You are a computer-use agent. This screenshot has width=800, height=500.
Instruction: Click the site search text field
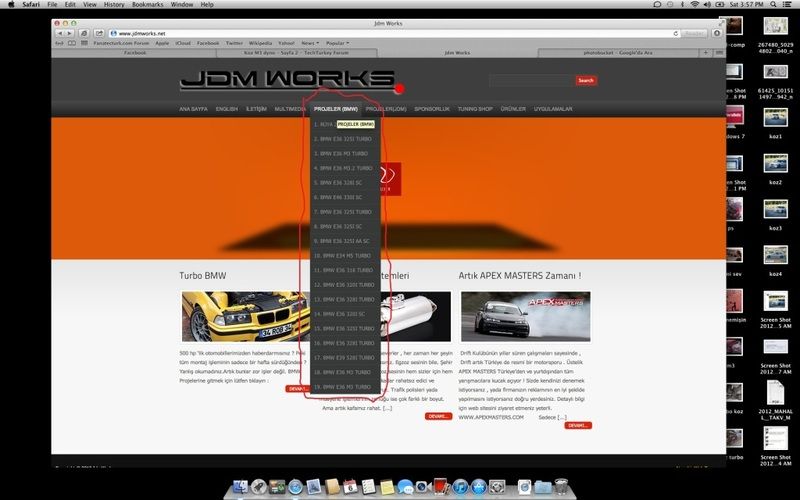[x=531, y=80]
